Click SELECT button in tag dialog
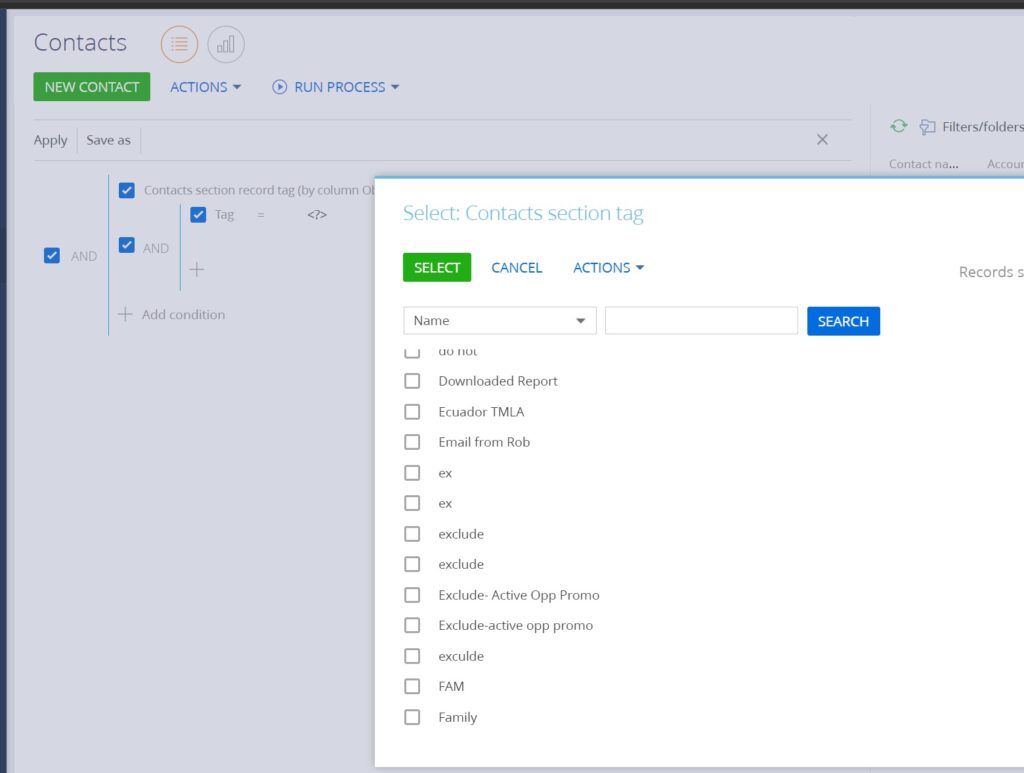Image resolution: width=1024 pixels, height=773 pixels. (437, 268)
